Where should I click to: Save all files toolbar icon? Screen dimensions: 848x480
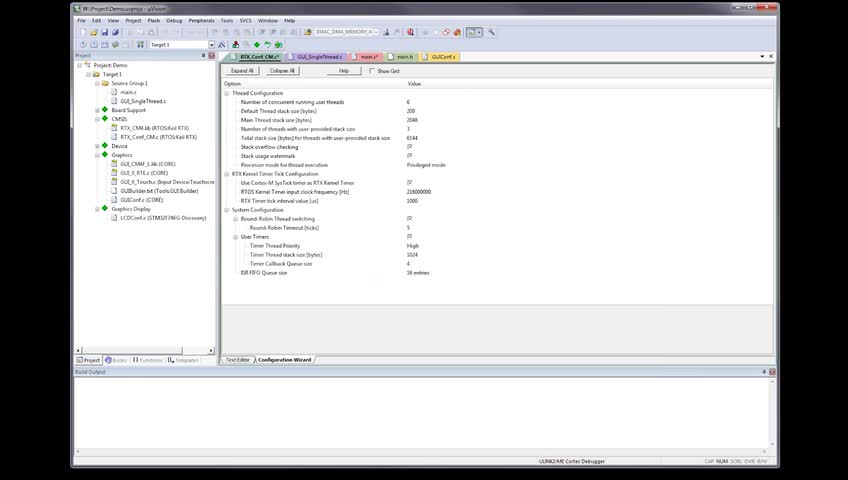pyautogui.click(x=115, y=32)
